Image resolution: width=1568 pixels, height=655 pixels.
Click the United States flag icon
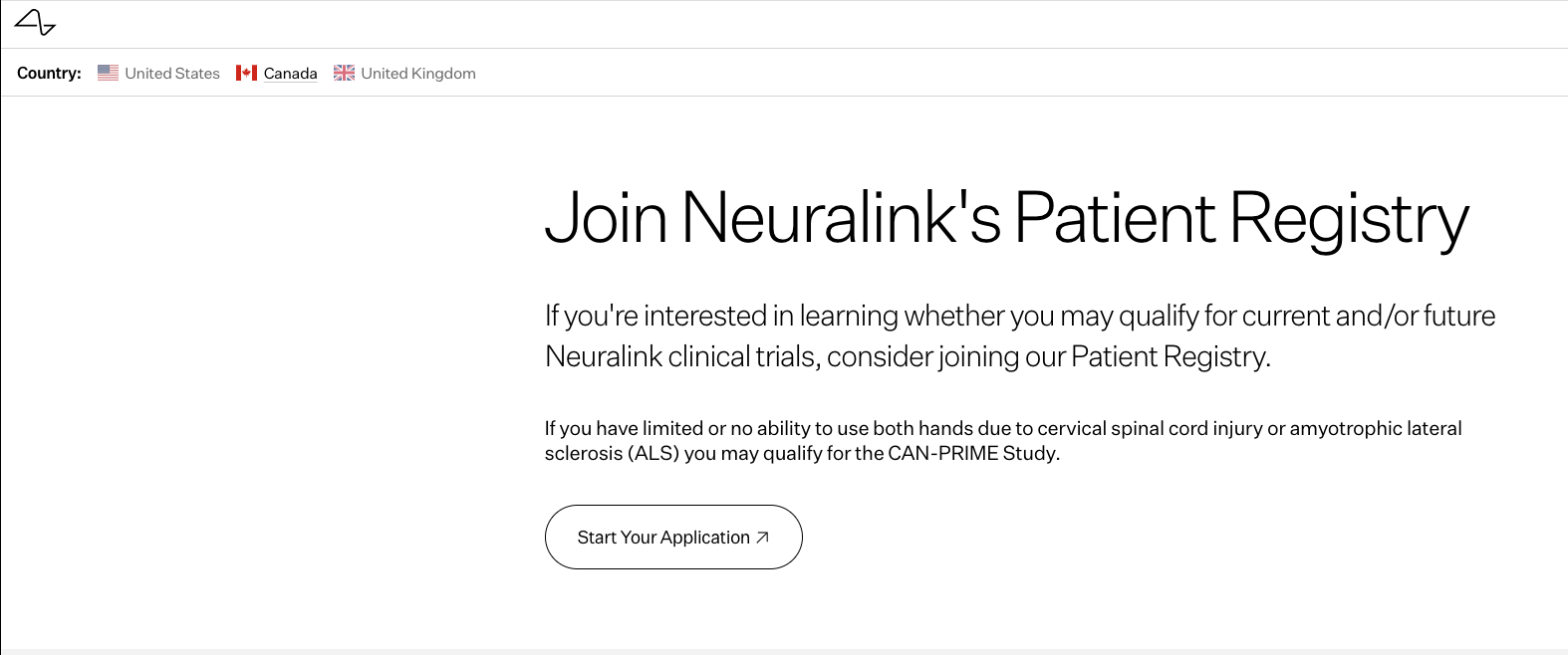(x=108, y=73)
